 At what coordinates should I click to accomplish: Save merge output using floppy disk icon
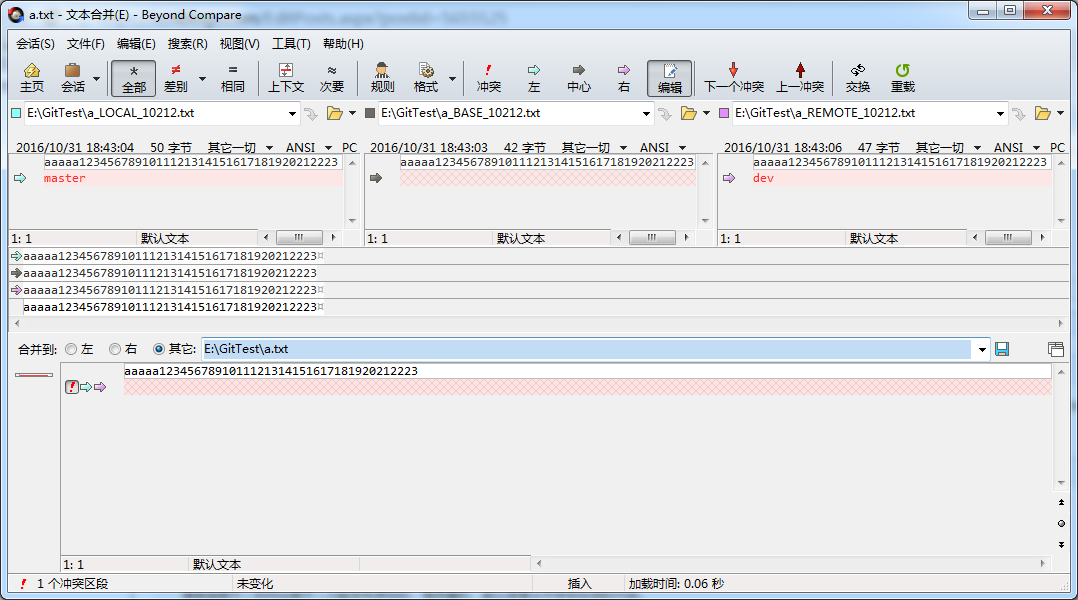point(1002,349)
